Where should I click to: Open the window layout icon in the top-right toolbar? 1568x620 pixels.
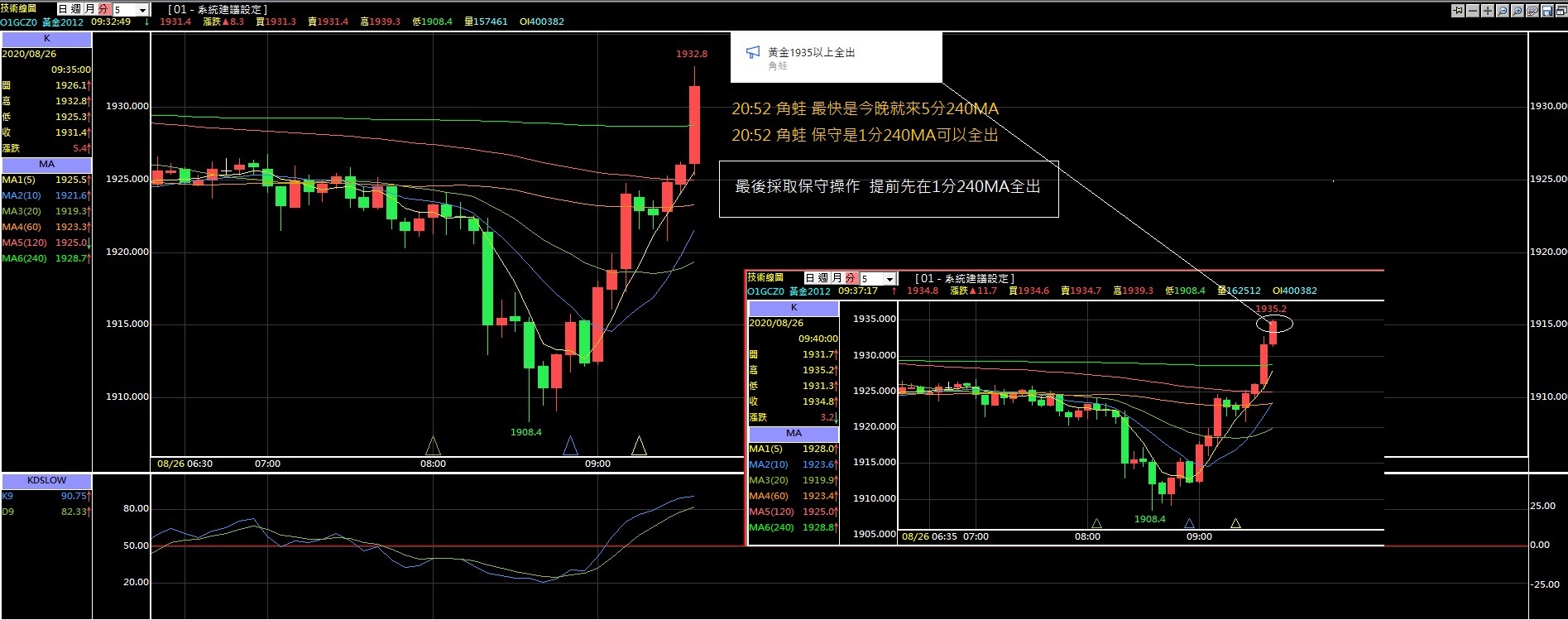(1561, 11)
